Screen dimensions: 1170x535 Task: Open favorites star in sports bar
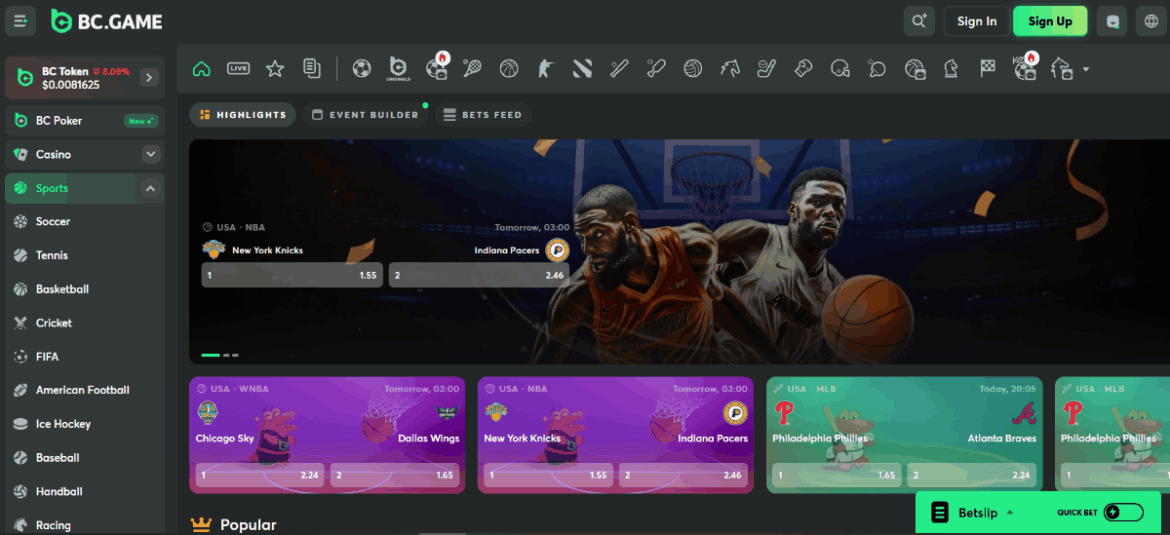(275, 69)
